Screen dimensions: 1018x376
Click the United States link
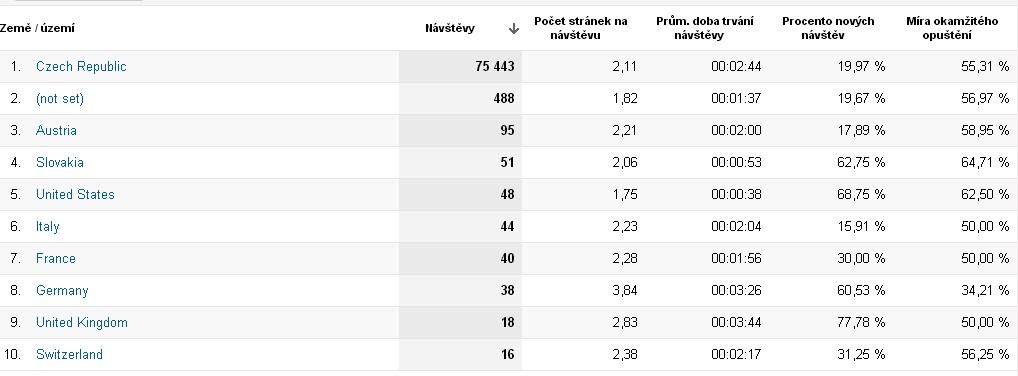click(75, 194)
